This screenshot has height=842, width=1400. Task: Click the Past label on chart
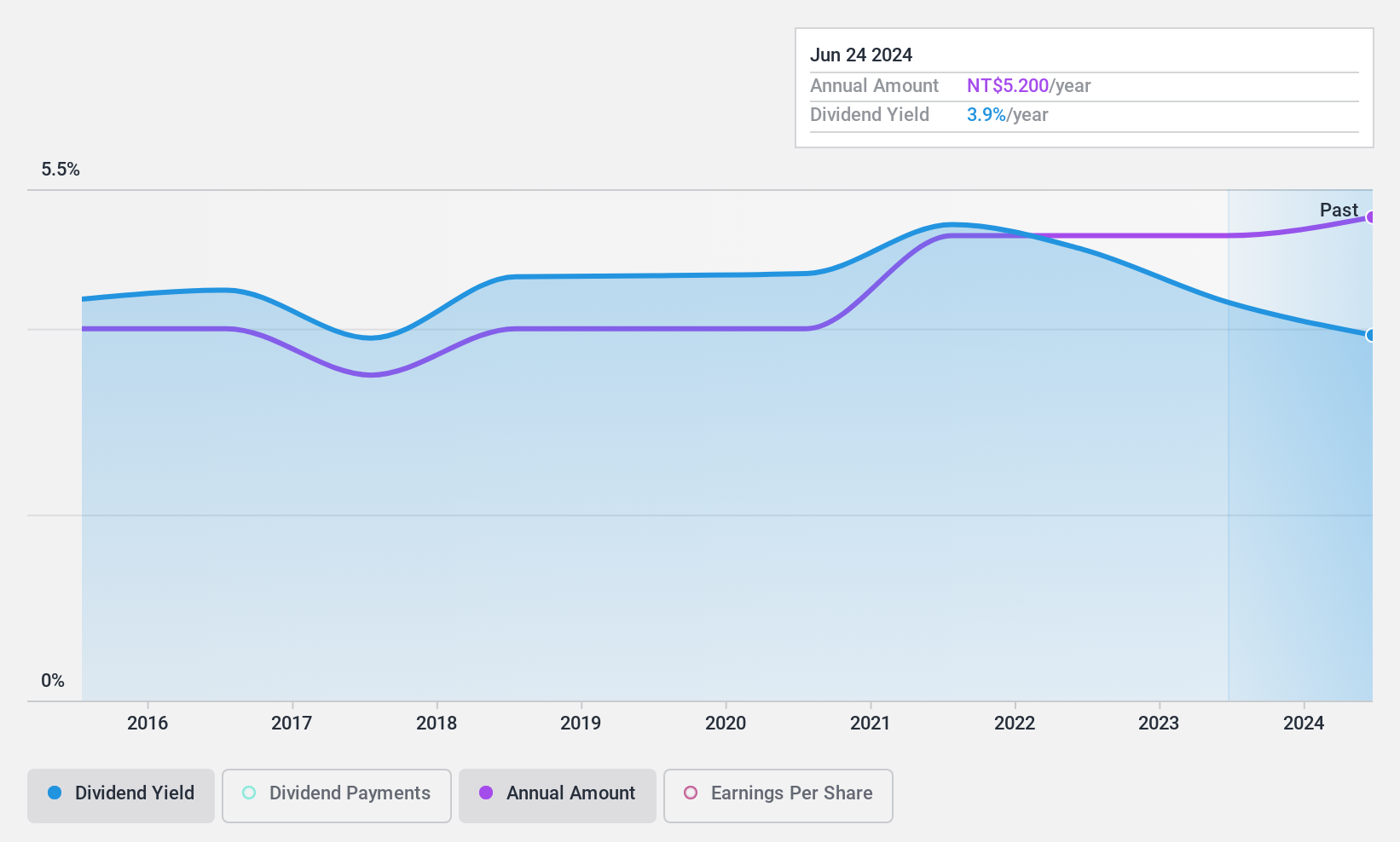coord(1339,210)
